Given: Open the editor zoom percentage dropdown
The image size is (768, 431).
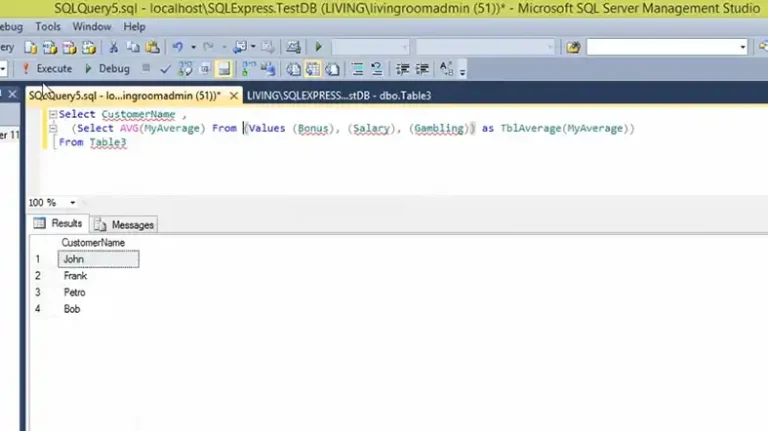Looking at the screenshot, I should [x=72, y=203].
